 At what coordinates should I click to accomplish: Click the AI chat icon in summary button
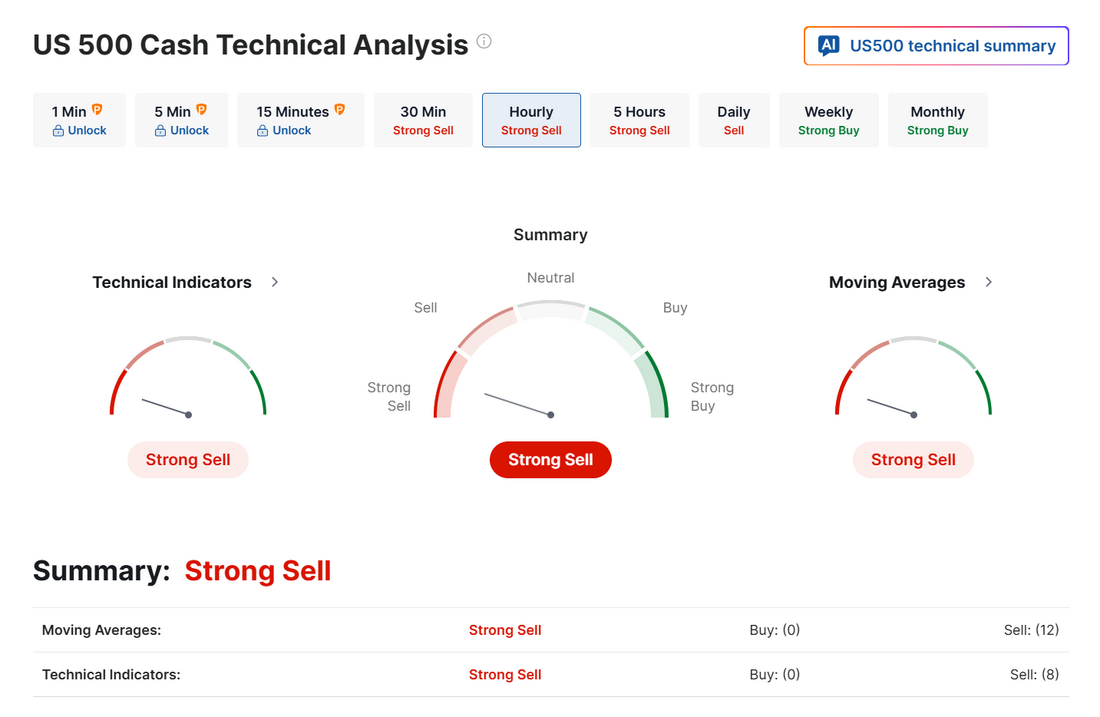click(828, 46)
